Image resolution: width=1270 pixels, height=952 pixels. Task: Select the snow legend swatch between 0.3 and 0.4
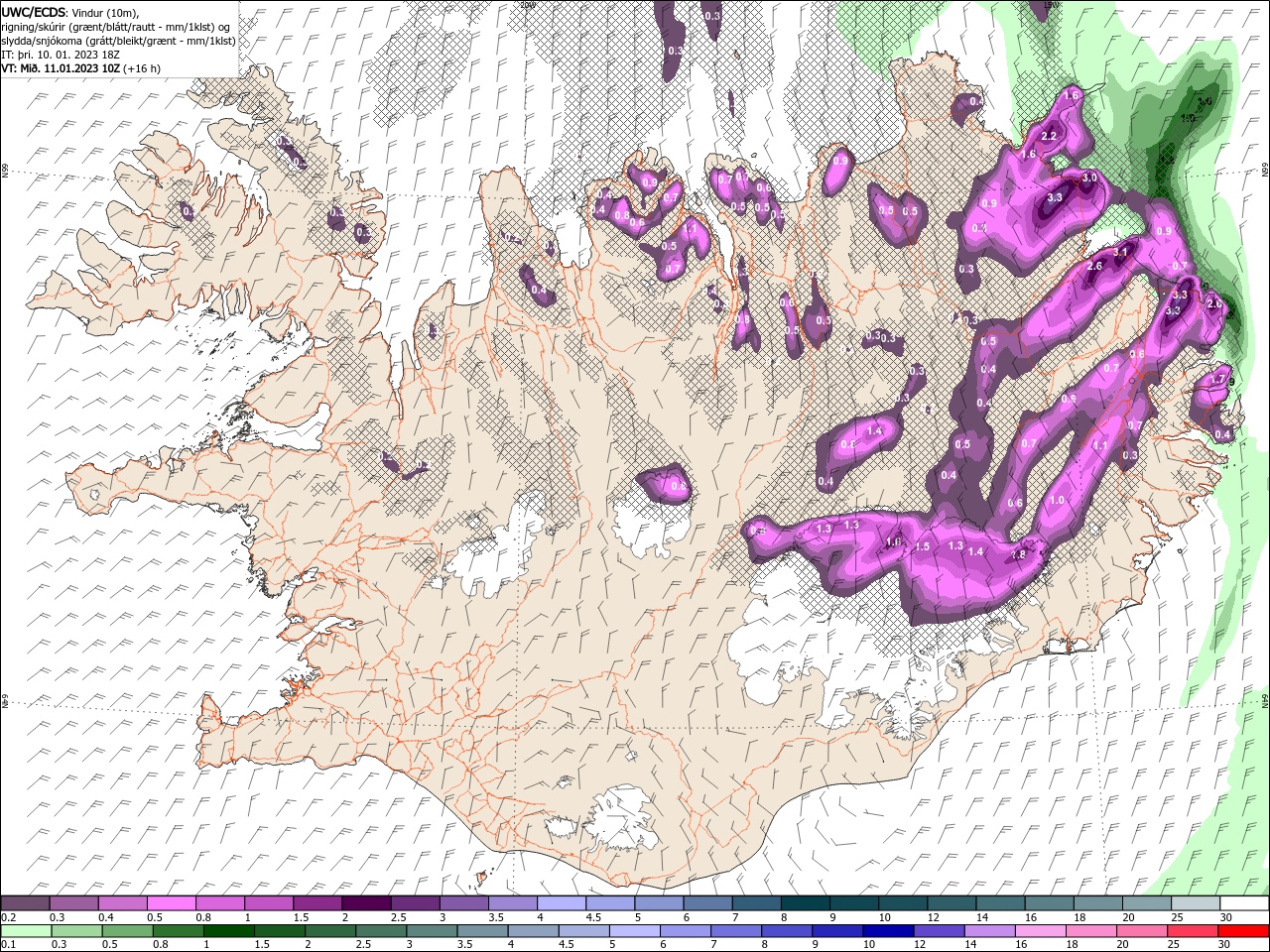coord(73,902)
